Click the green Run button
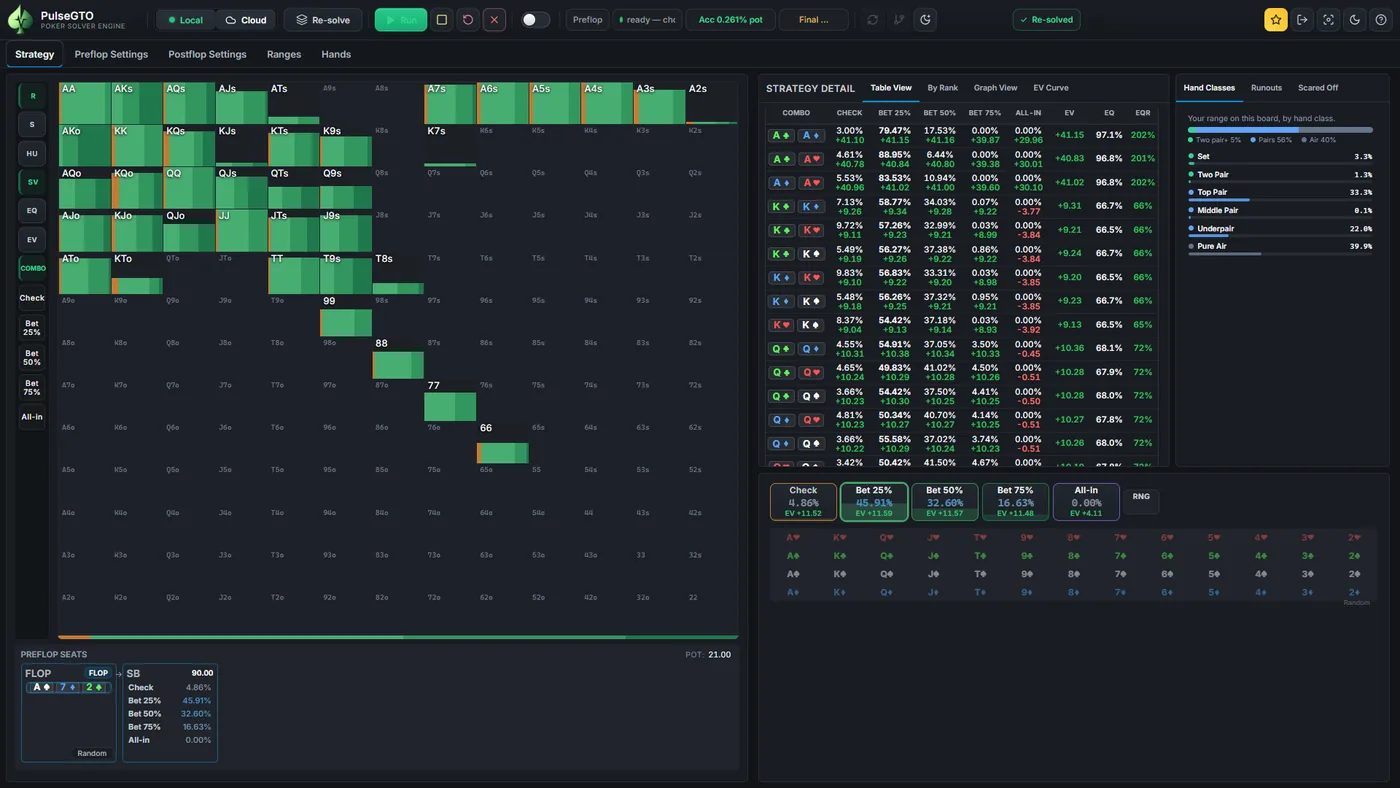 tap(401, 20)
